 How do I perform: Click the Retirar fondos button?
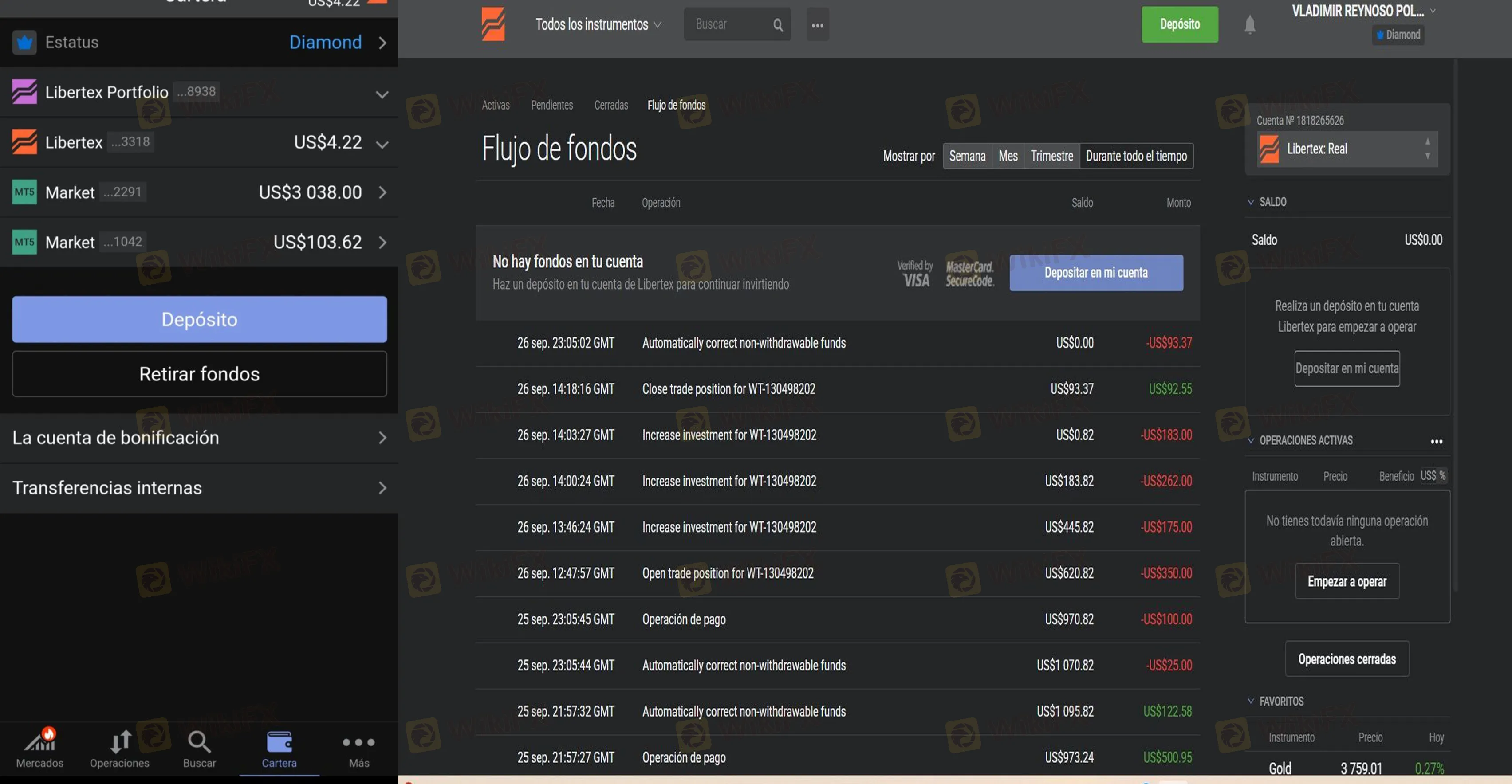pos(199,374)
